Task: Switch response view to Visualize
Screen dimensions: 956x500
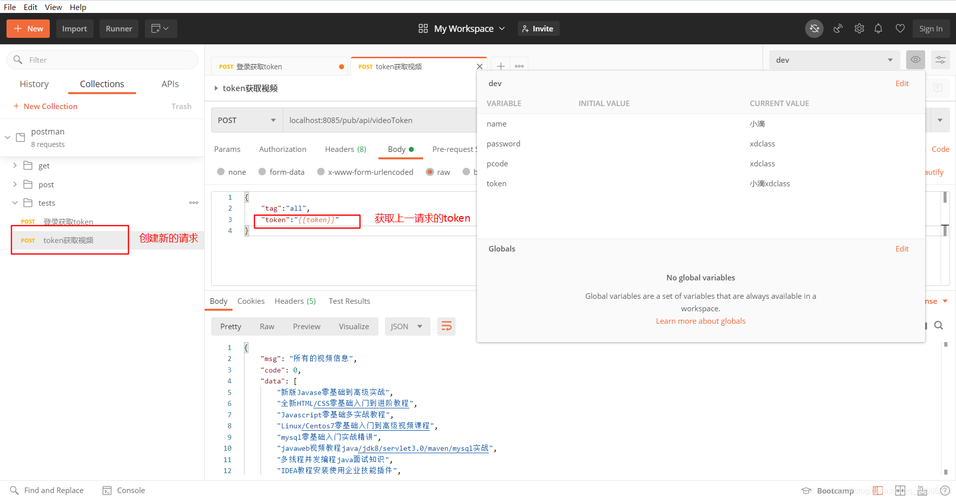Action: point(354,326)
